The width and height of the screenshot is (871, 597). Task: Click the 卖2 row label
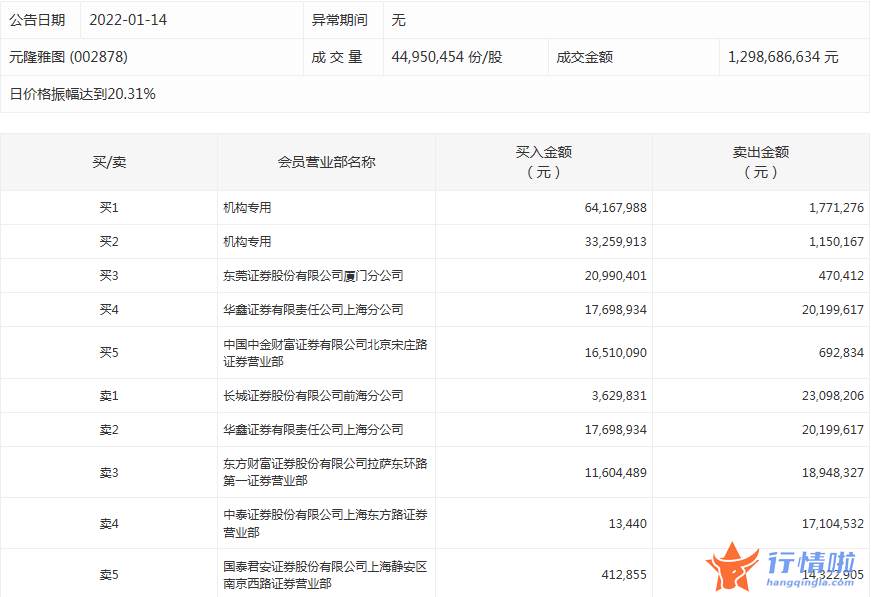tap(109, 429)
